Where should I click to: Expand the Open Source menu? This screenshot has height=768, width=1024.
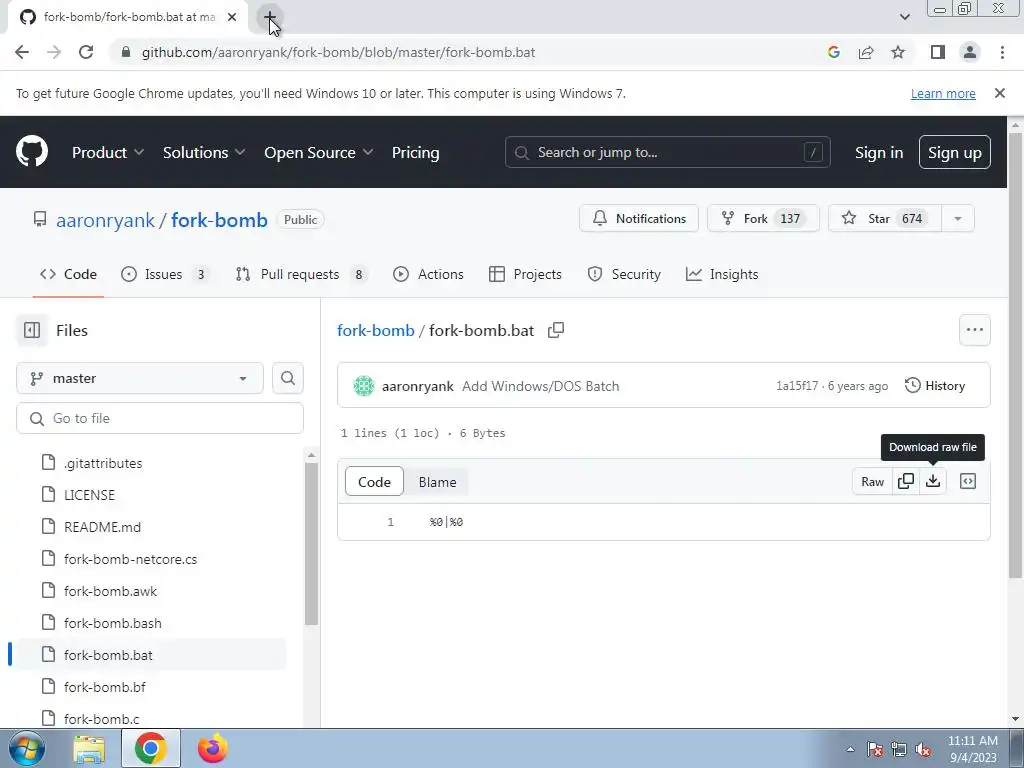(x=319, y=152)
